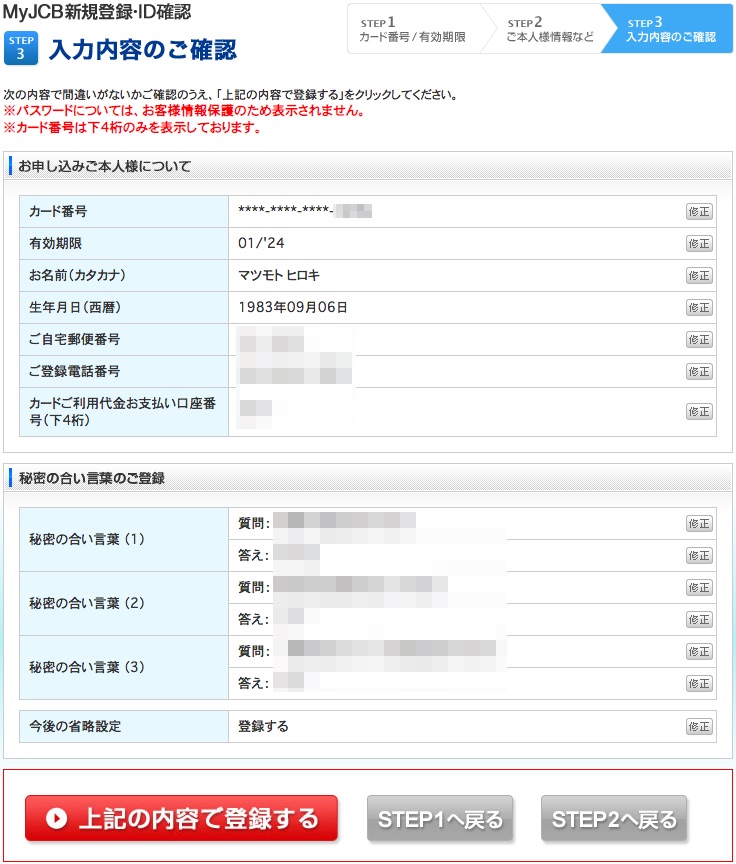Image resolution: width=736 pixels, height=864 pixels.
Task: Edit the question of 秘密の合い言葉 (1)
Action: (x=699, y=523)
